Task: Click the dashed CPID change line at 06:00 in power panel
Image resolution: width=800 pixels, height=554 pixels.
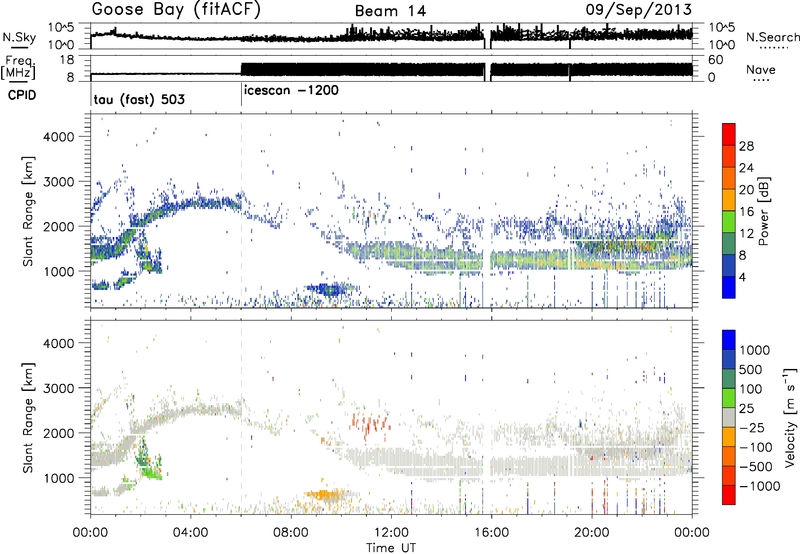Action: coord(241,211)
